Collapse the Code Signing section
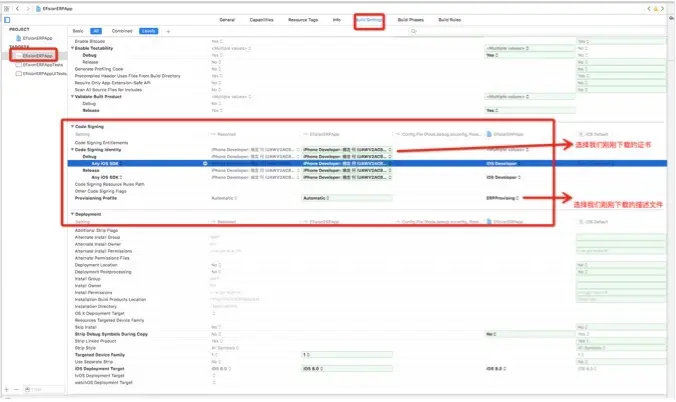This screenshot has width=676, height=402. [72, 126]
